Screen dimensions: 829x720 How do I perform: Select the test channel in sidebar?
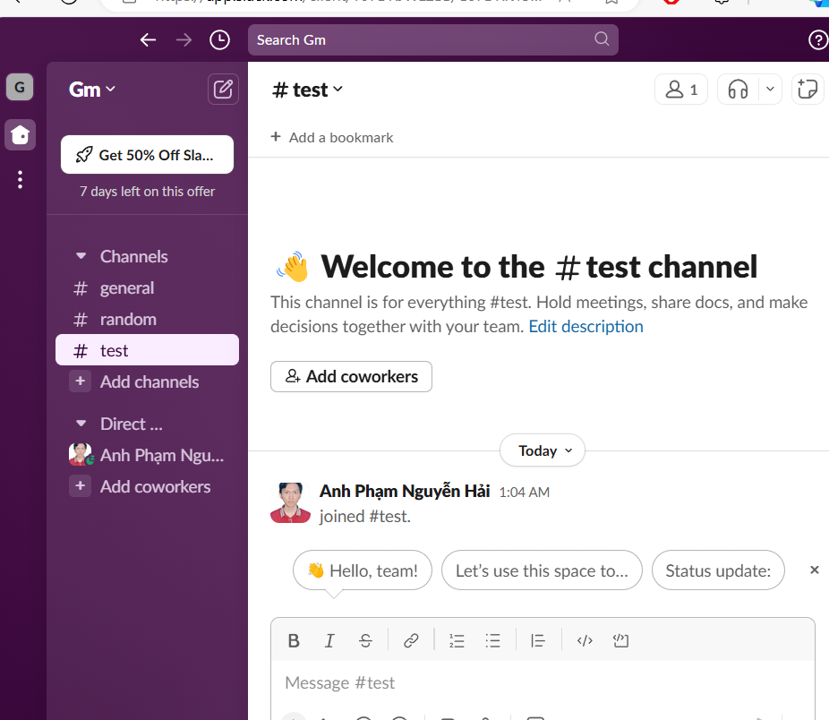tap(147, 350)
